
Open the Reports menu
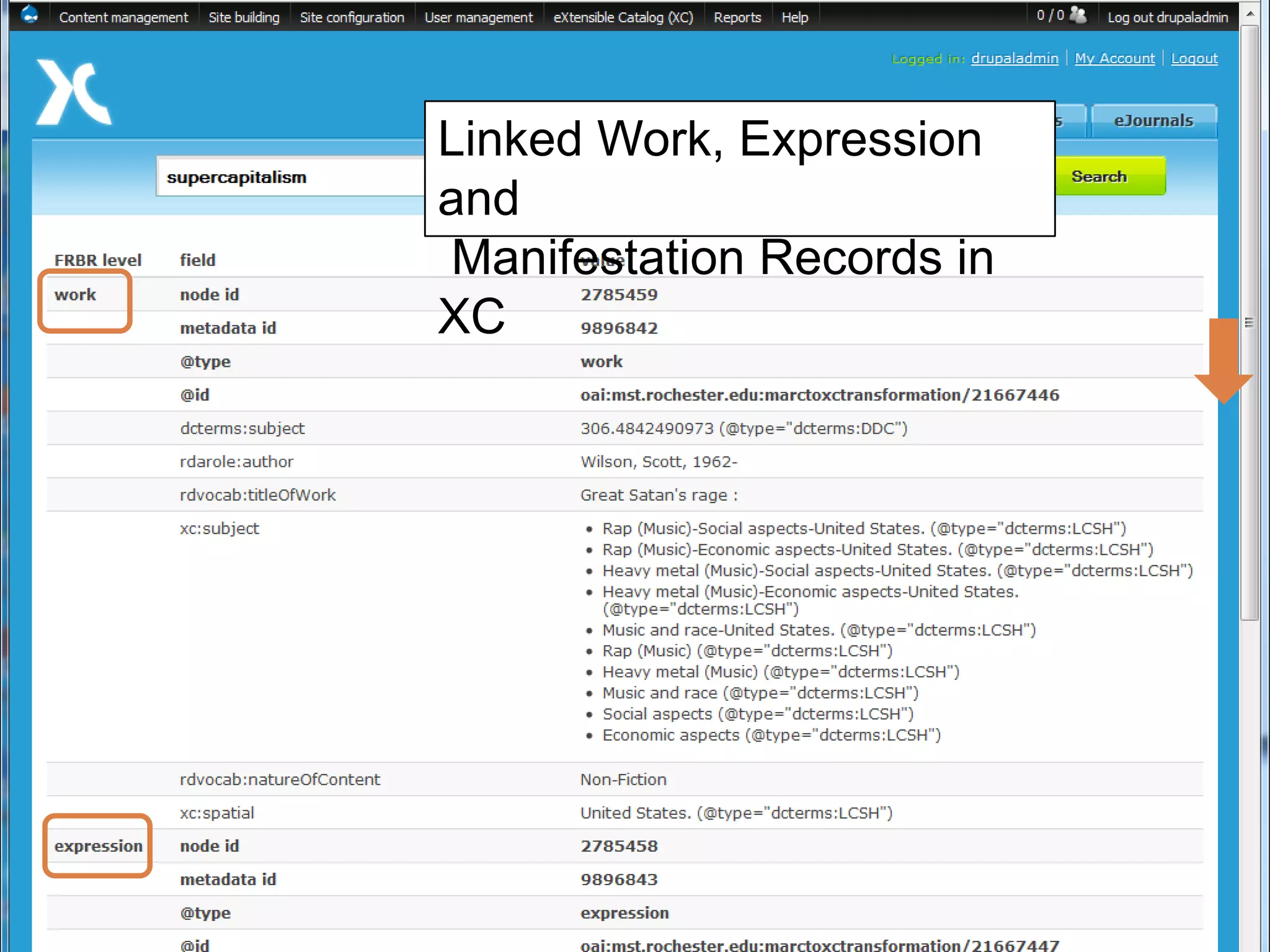pos(737,17)
